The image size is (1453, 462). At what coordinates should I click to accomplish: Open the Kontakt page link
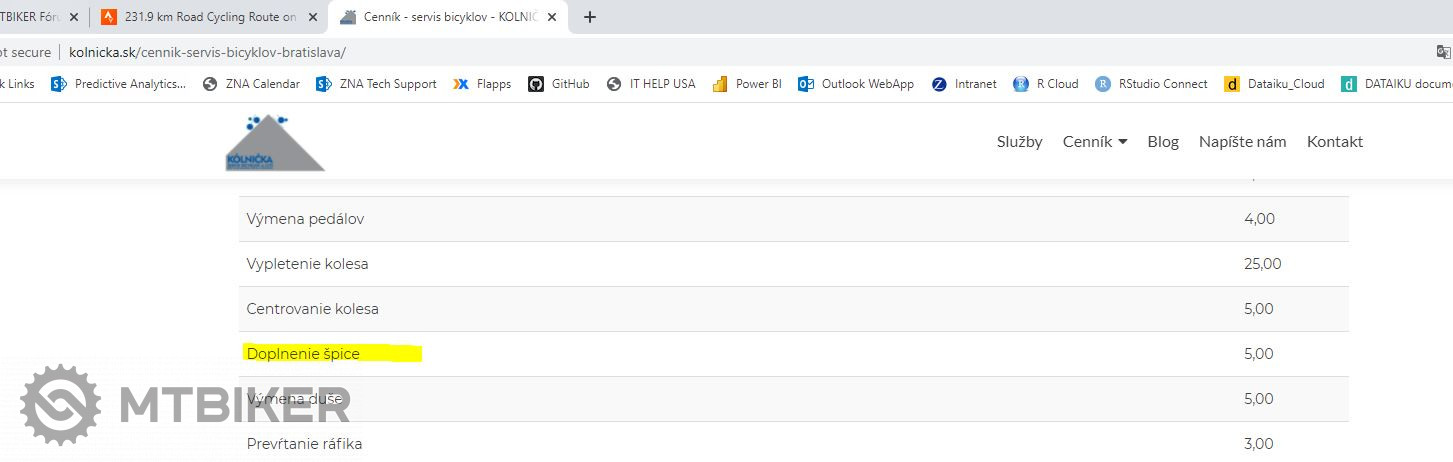(1334, 142)
